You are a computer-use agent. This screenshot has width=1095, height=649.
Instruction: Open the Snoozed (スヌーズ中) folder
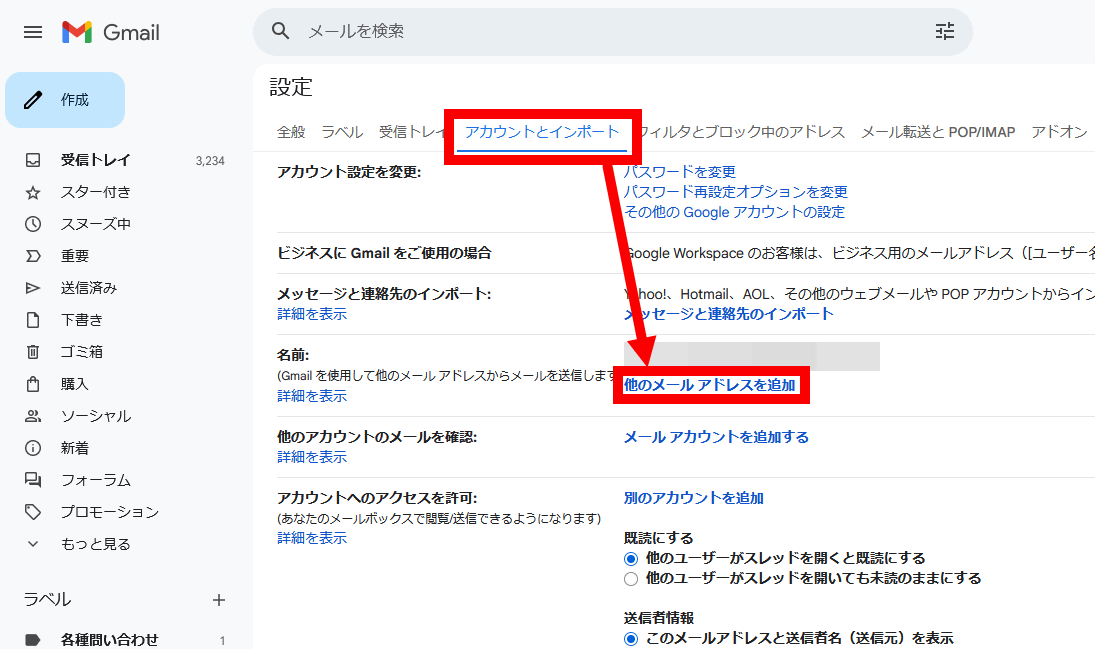pos(95,224)
